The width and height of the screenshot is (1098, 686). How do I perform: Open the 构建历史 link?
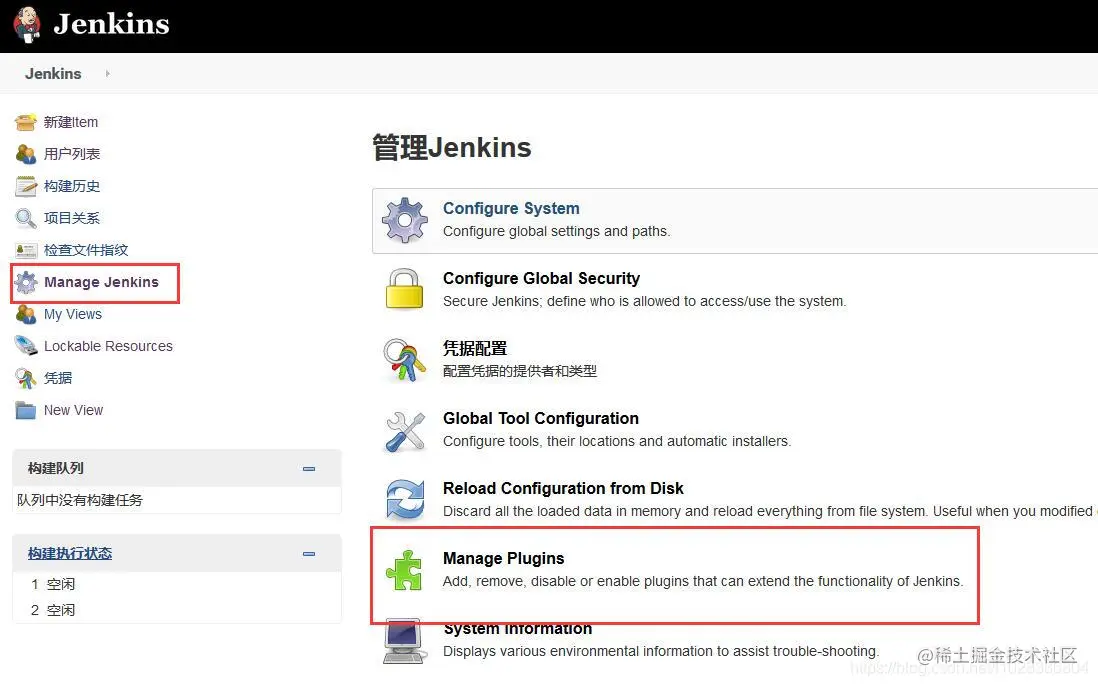(72, 186)
